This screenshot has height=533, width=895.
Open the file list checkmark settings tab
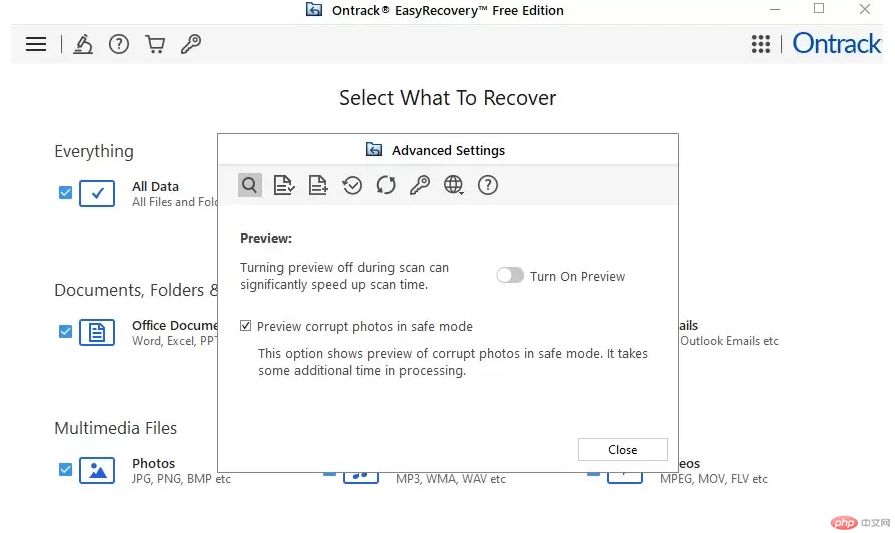pyautogui.click(x=284, y=185)
